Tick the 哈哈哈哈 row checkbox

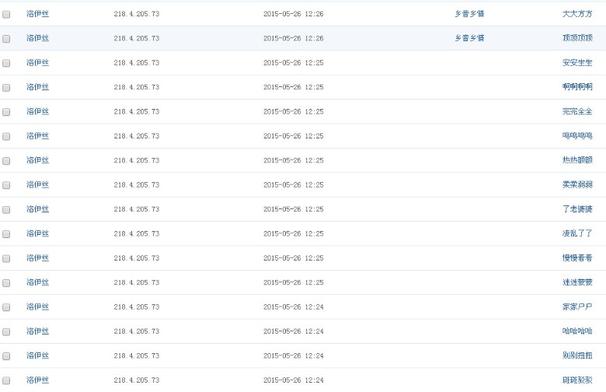[6, 332]
